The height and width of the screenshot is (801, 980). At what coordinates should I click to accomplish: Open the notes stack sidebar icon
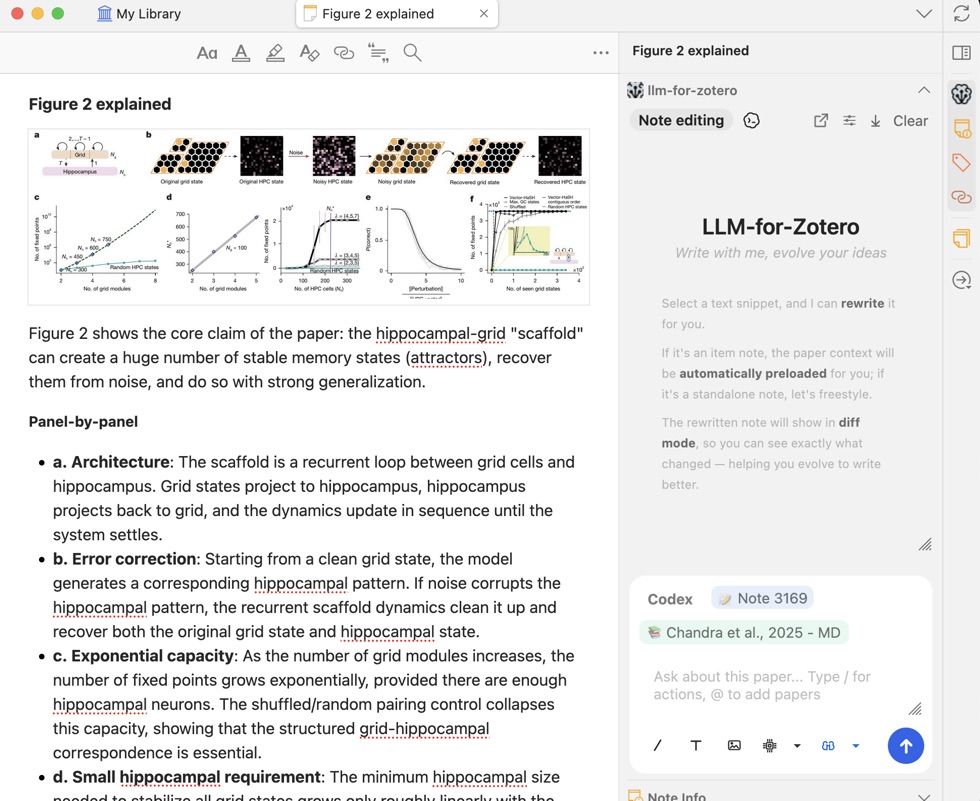pos(961,238)
